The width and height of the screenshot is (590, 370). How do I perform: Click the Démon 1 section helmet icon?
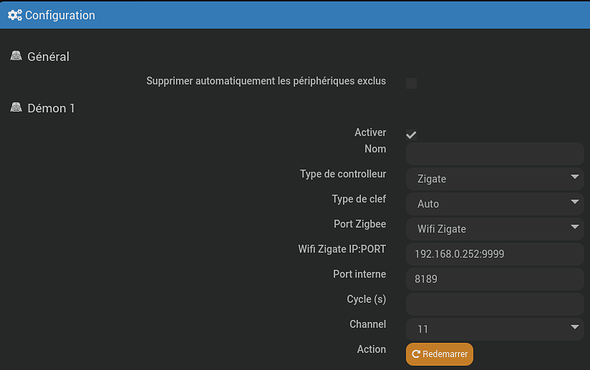coord(16,107)
